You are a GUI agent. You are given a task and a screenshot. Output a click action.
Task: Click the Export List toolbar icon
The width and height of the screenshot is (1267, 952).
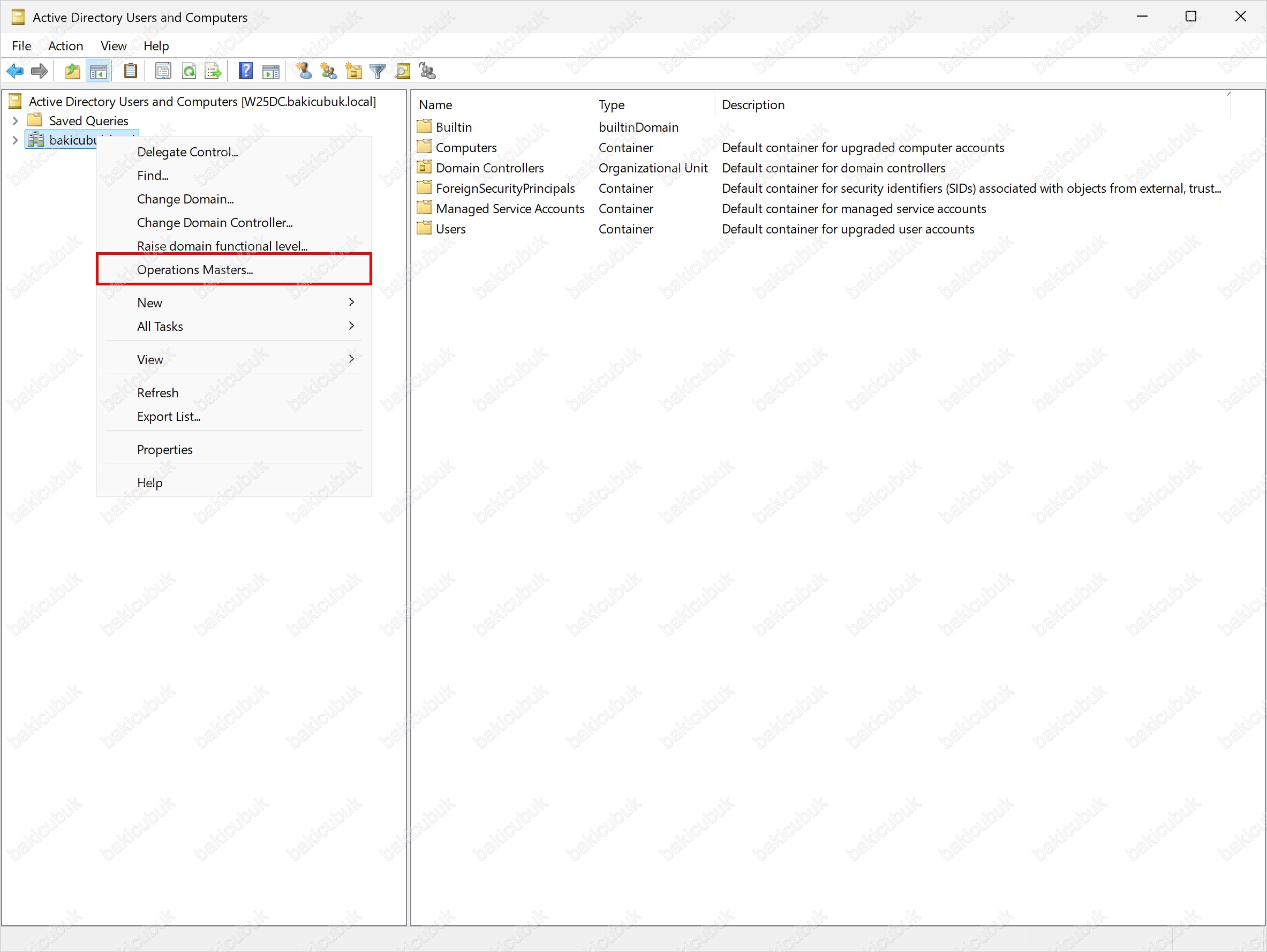click(213, 72)
